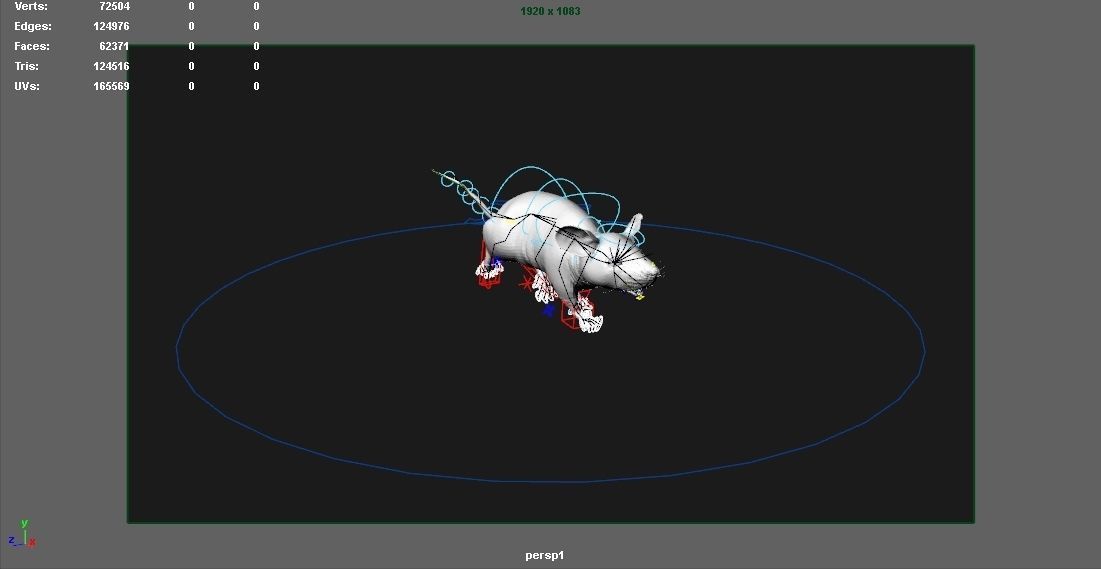This screenshot has width=1101, height=569.
Task: Click the face count value 62371
Action: click(114, 46)
